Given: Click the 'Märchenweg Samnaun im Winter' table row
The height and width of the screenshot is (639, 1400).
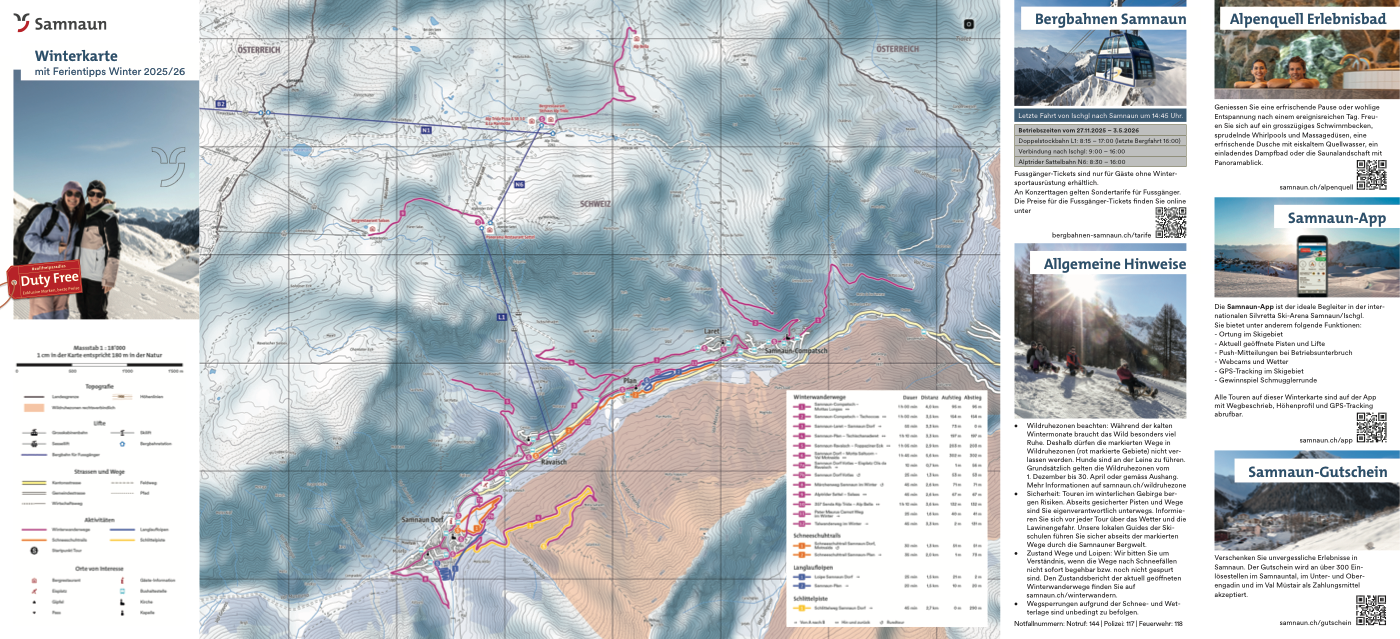Looking at the screenshot, I should (x=887, y=484).
